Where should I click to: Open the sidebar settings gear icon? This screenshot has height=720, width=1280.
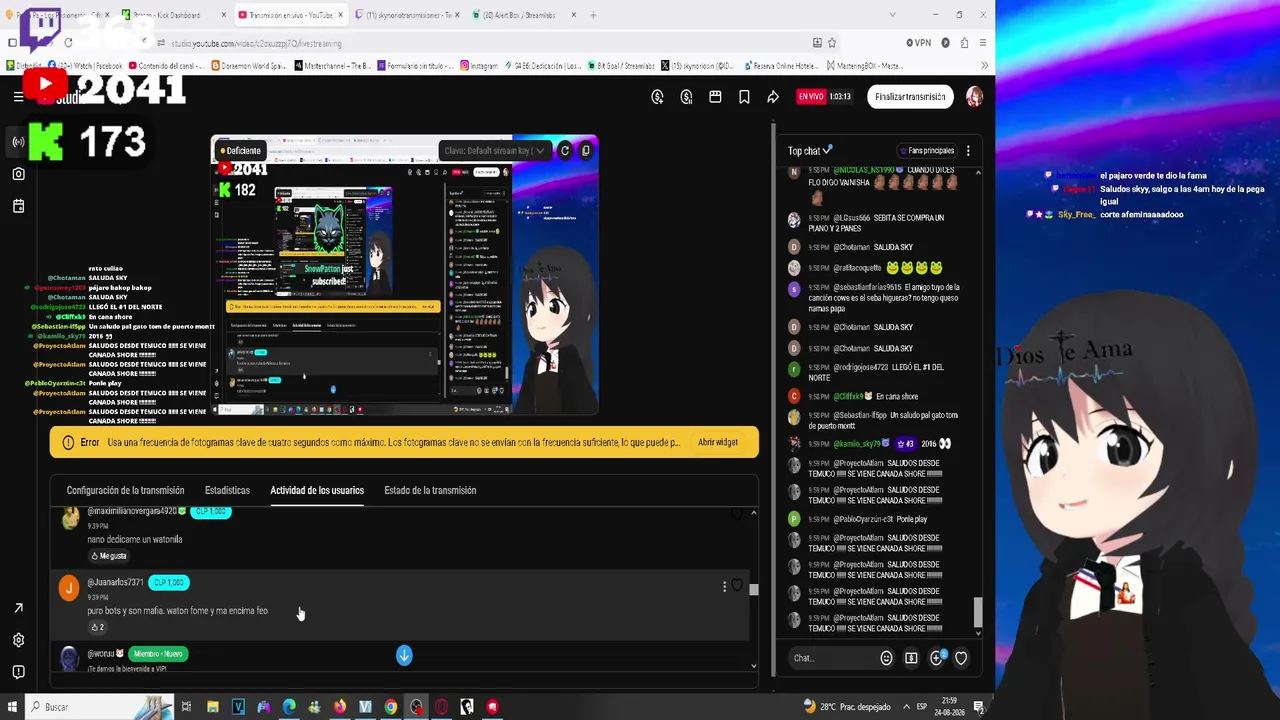tap(18, 640)
